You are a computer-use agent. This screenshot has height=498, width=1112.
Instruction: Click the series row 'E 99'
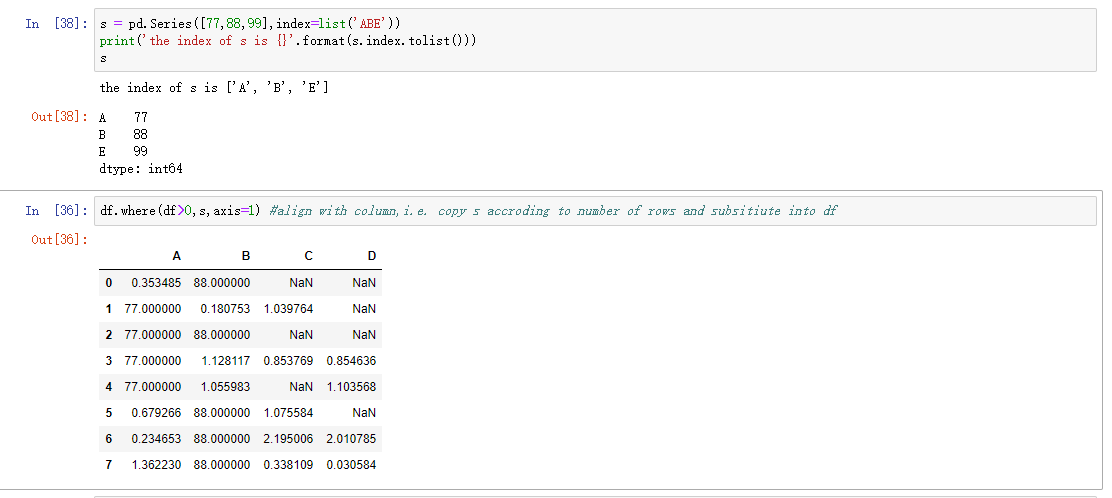(x=123, y=151)
